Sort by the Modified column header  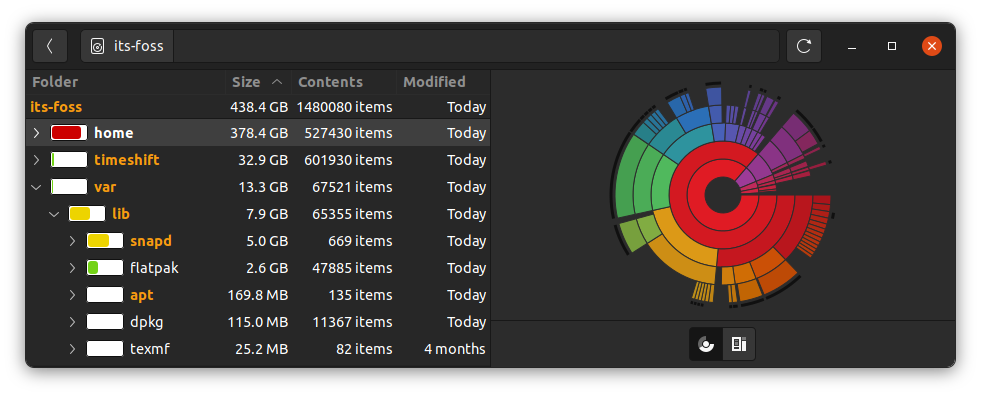(443, 82)
